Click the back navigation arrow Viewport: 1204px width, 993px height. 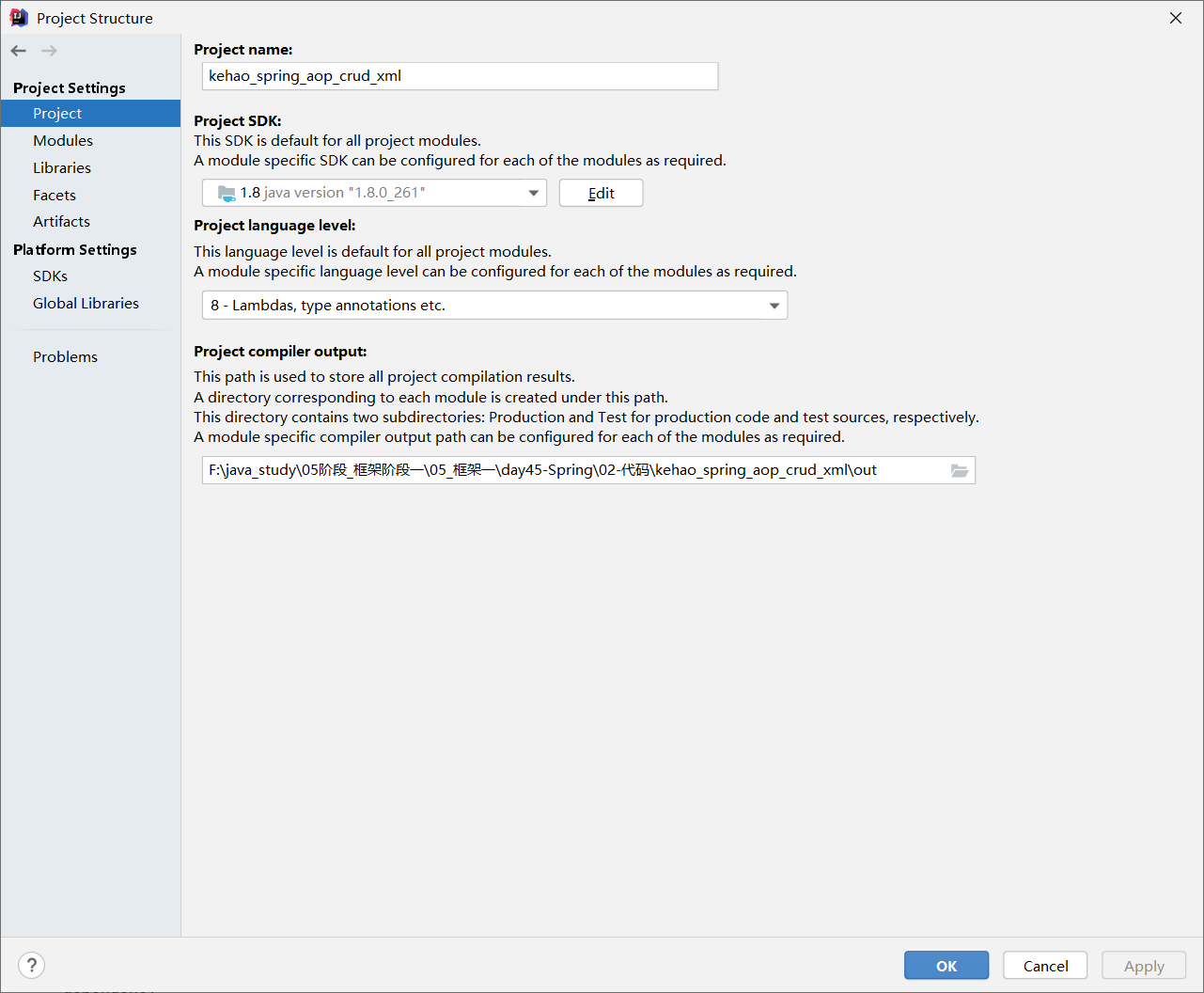coord(19,51)
